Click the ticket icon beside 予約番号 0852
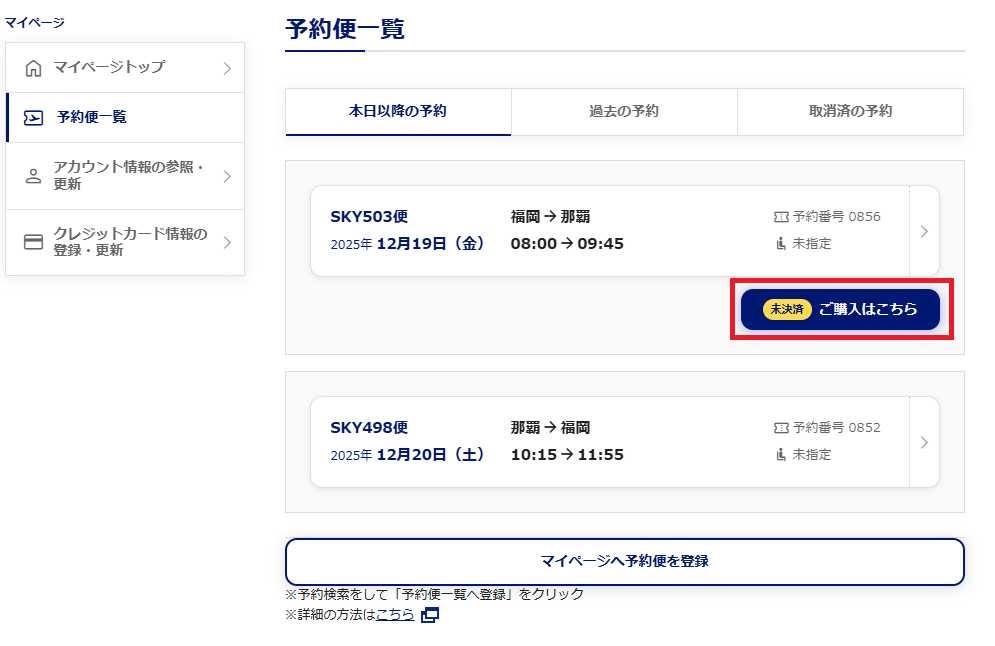Image resolution: width=995 pixels, height=646 pixels. click(x=781, y=428)
